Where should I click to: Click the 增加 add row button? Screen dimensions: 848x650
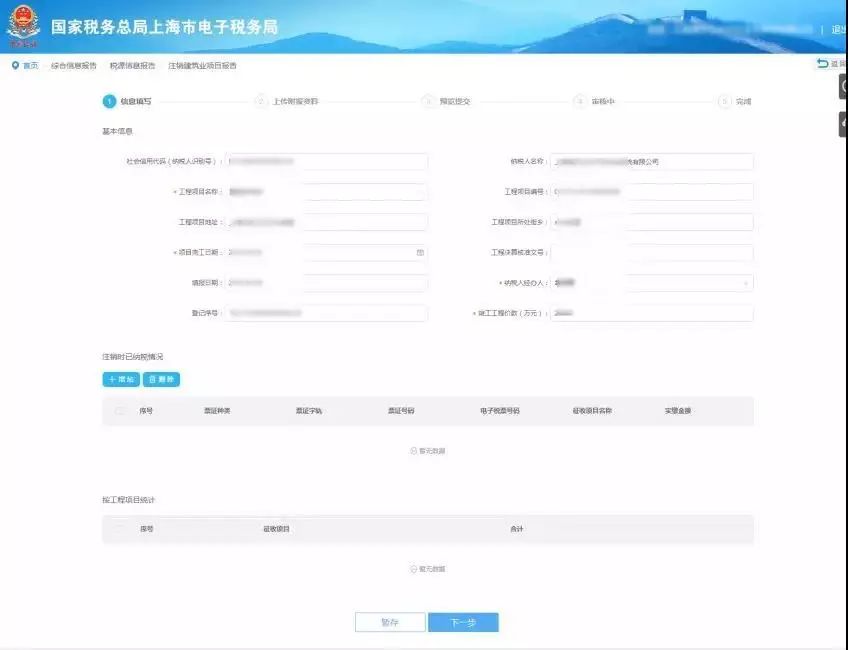[121, 380]
